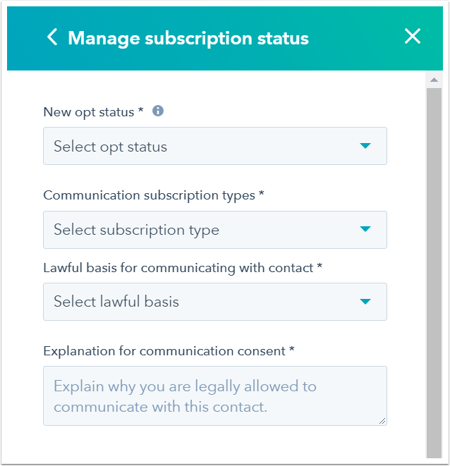Viewport: 450px width, 466px height.
Task: Click the scrollbar up arrow
Action: [x=434, y=80]
